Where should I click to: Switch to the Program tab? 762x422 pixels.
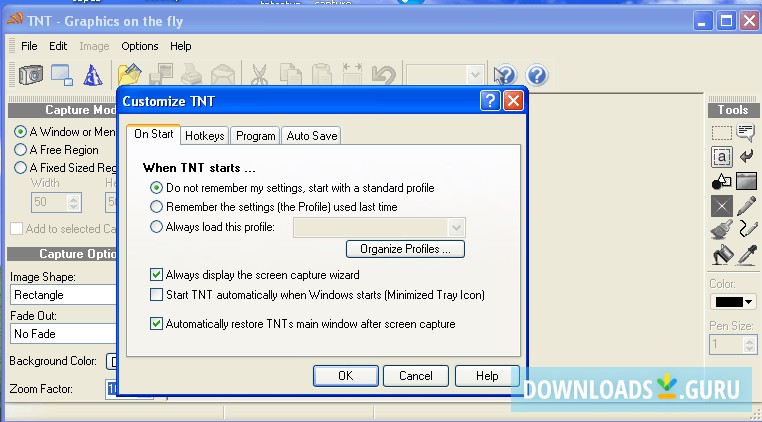256,136
